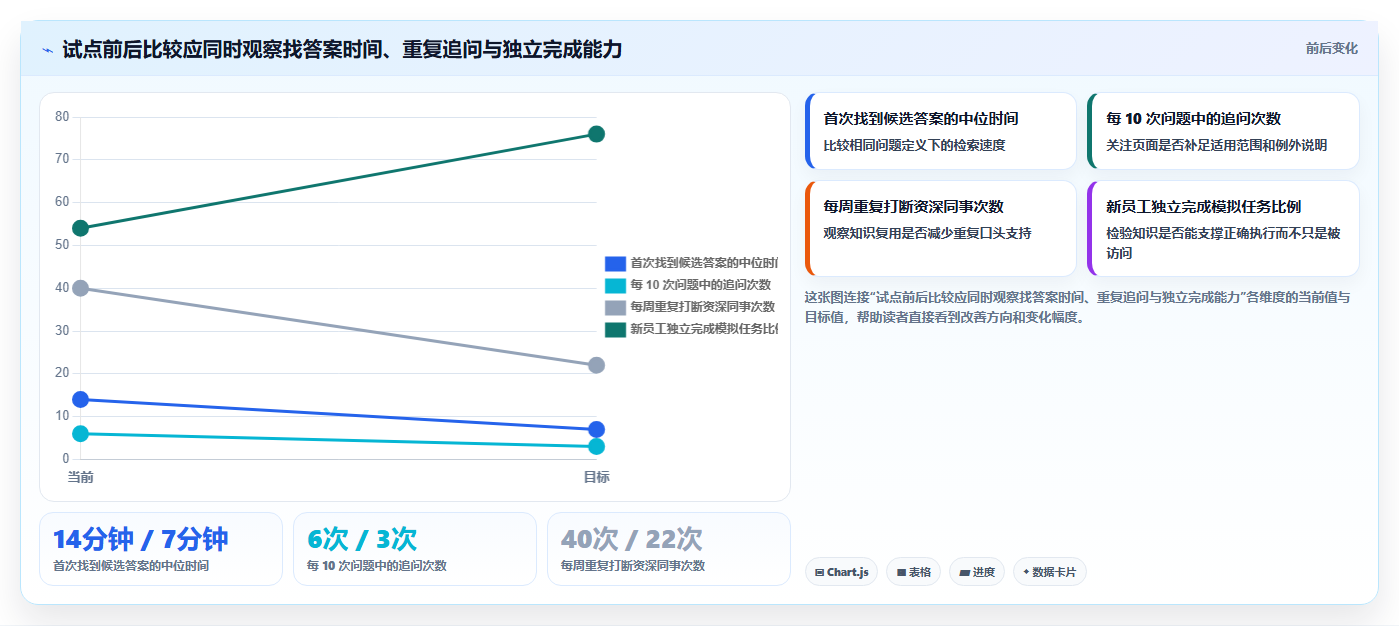Screen dimensions: 1399x626
Task: Toggle the 新员工独立完成模拟任务比例 legend swatch
Action: tap(615, 329)
